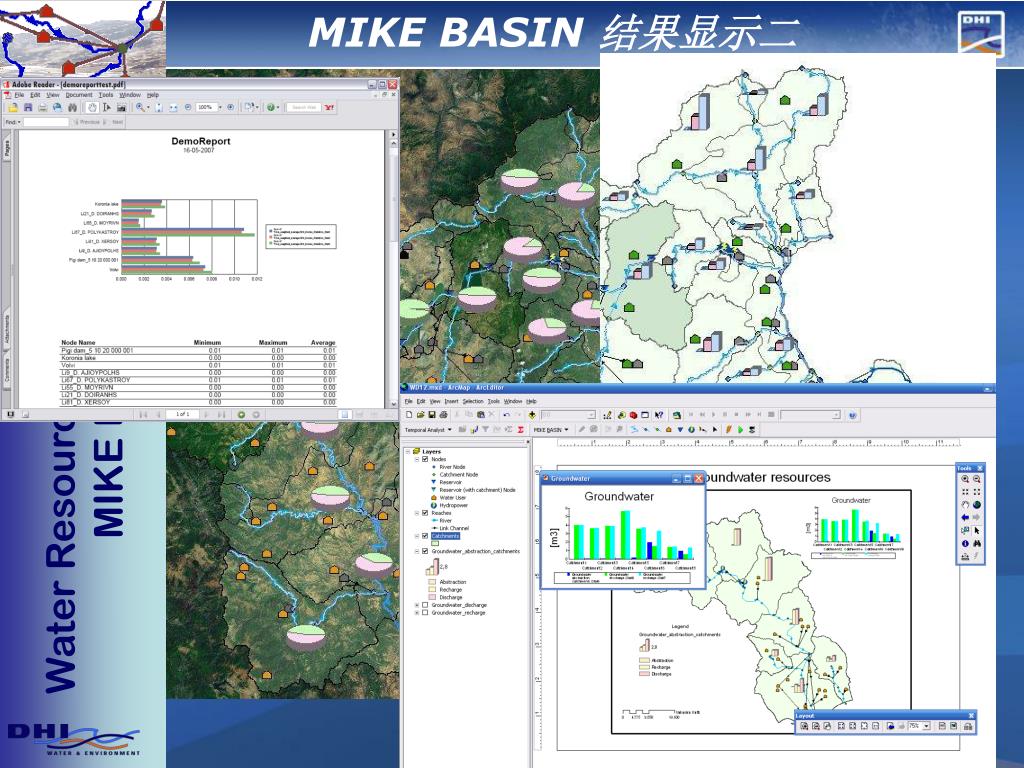Select the Pan hand tool in Tools palette
This screenshot has width=1024, height=768.
[965, 505]
